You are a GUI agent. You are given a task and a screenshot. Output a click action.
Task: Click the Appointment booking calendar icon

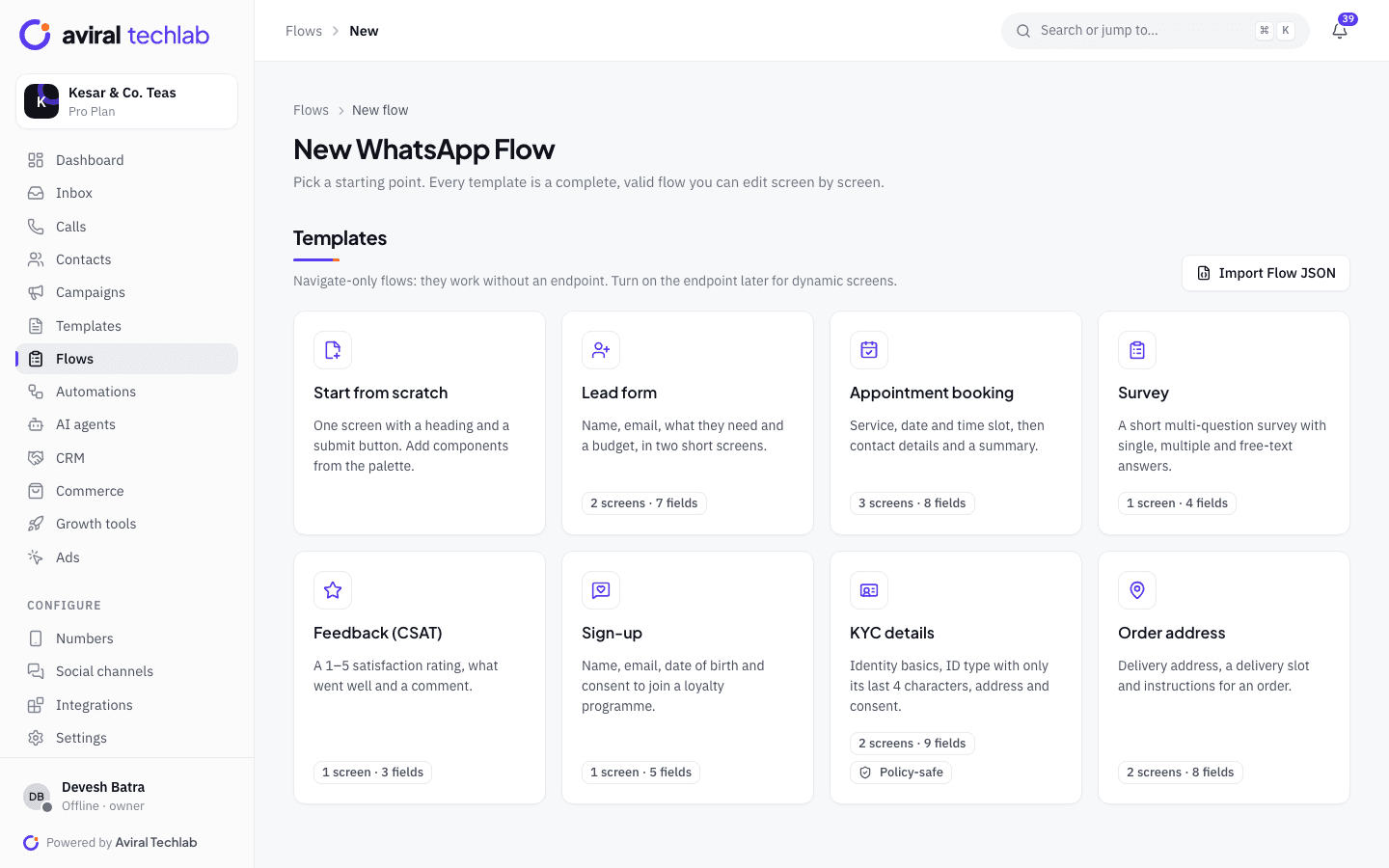pyautogui.click(x=869, y=350)
